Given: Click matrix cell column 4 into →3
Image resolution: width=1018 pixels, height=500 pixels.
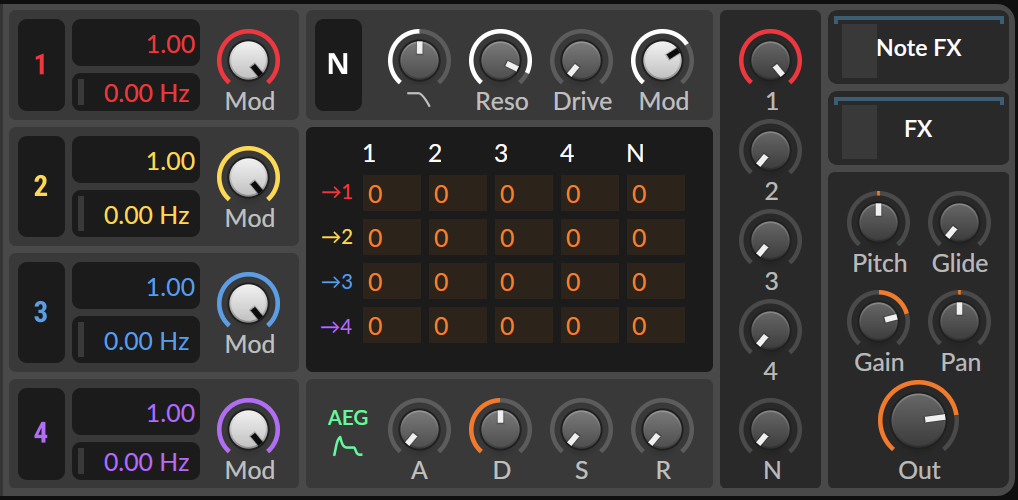Looking at the screenshot, I should click(590, 281).
